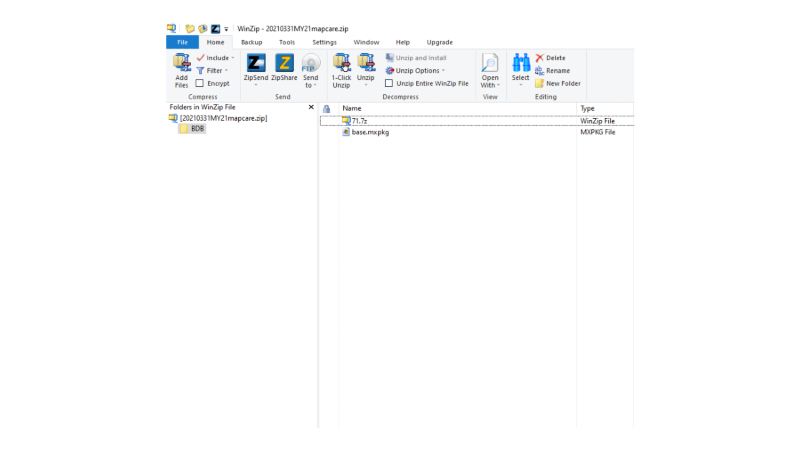Click the Rename icon

point(539,70)
